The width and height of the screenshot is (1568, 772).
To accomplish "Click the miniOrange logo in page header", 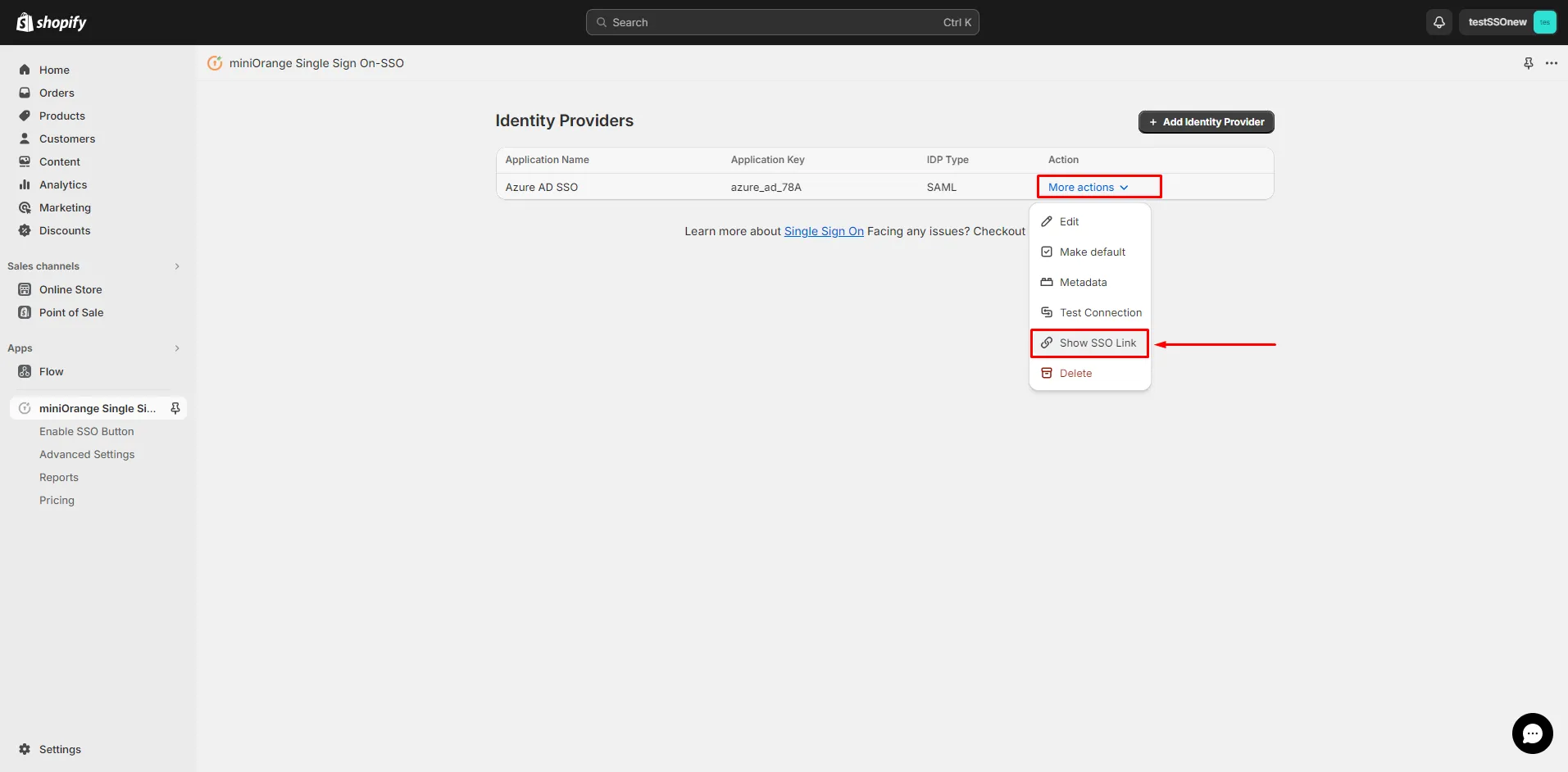I will click(x=215, y=63).
